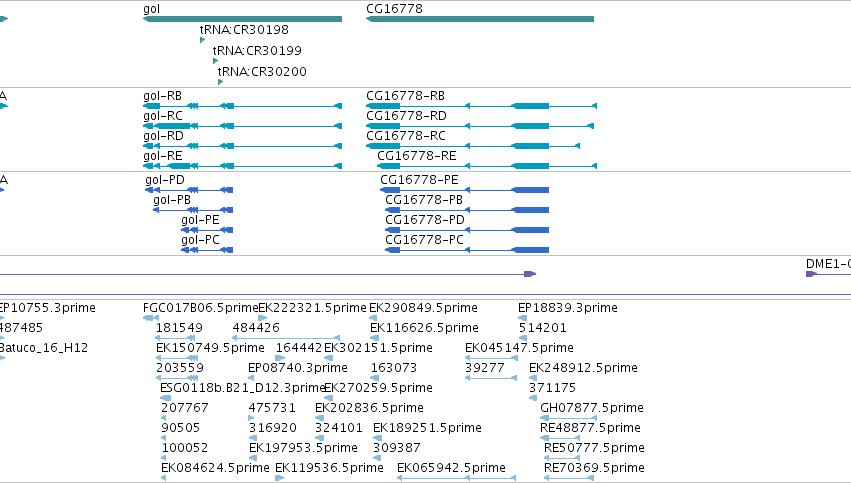Select the gol gene bar
This screenshot has width=851, height=483.
click(242, 19)
